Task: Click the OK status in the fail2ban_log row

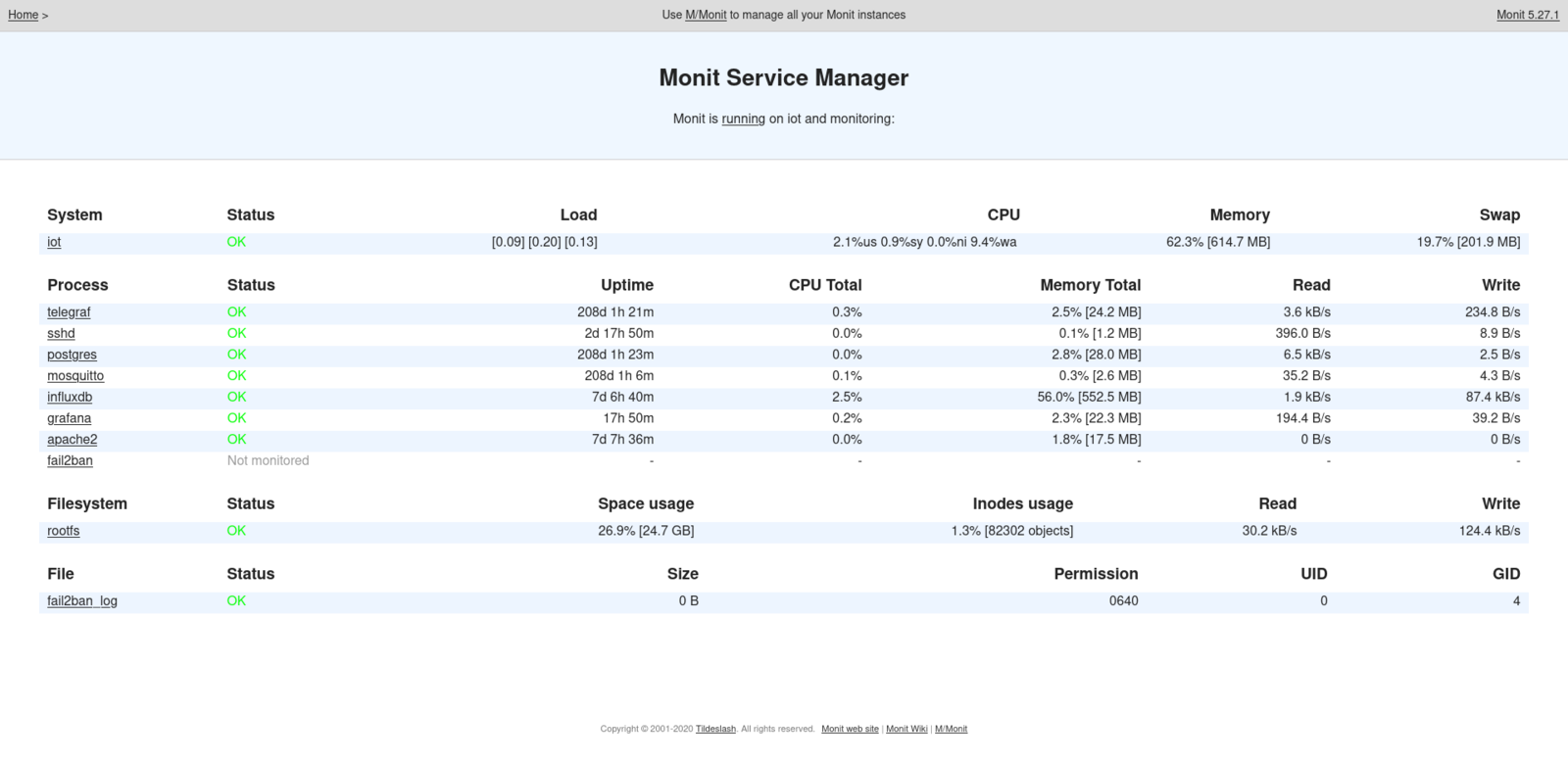Action: click(x=236, y=601)
